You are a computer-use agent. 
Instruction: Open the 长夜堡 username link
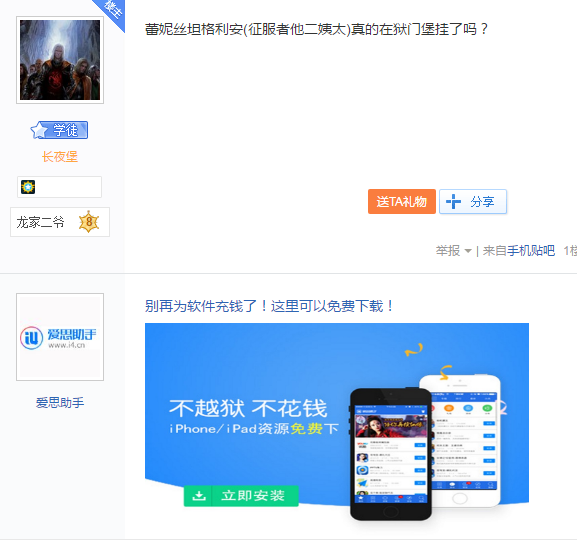coord(60,157)
